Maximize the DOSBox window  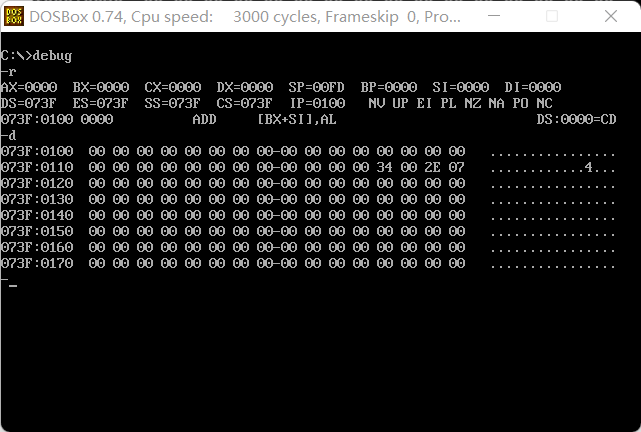(x=552, y=16)
